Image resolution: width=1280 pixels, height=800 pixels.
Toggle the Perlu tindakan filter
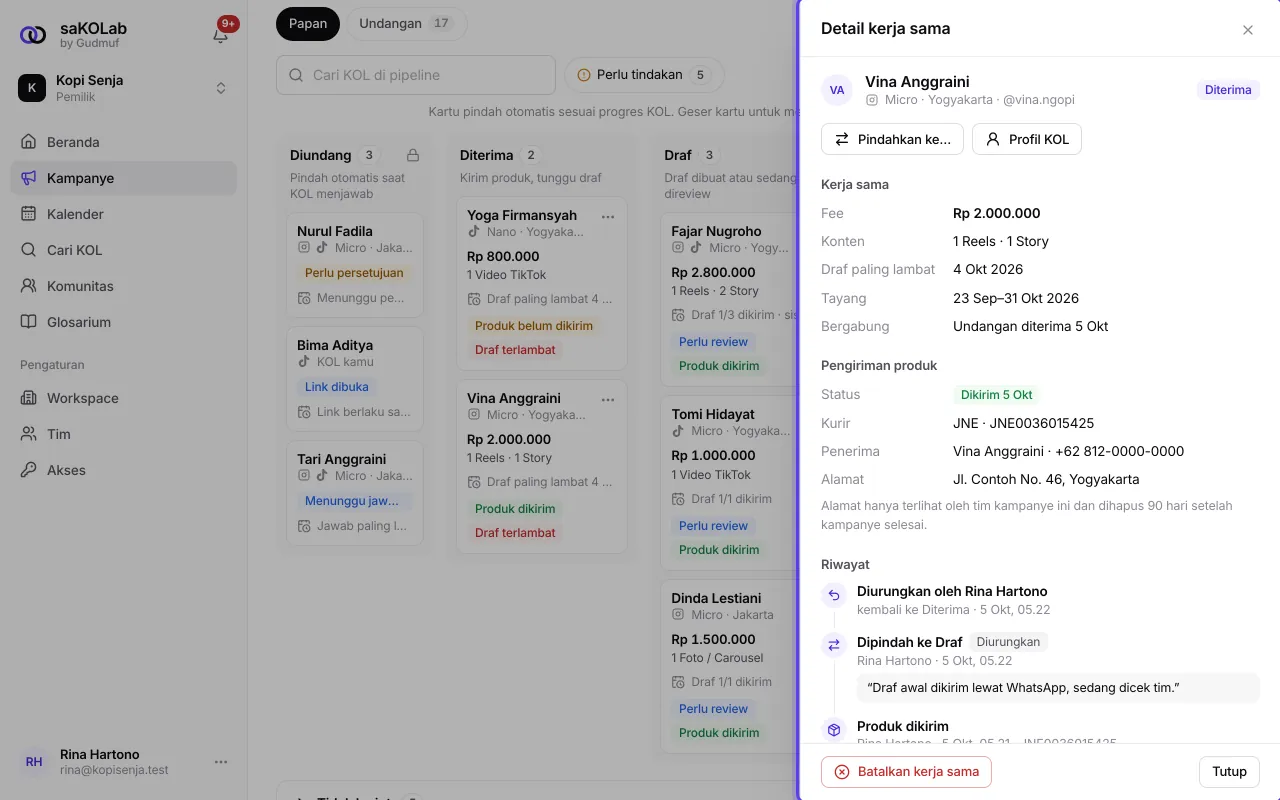644,75
